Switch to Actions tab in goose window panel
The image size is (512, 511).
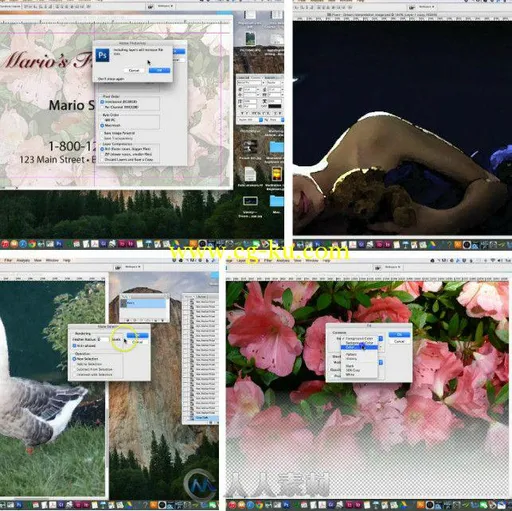202,296
